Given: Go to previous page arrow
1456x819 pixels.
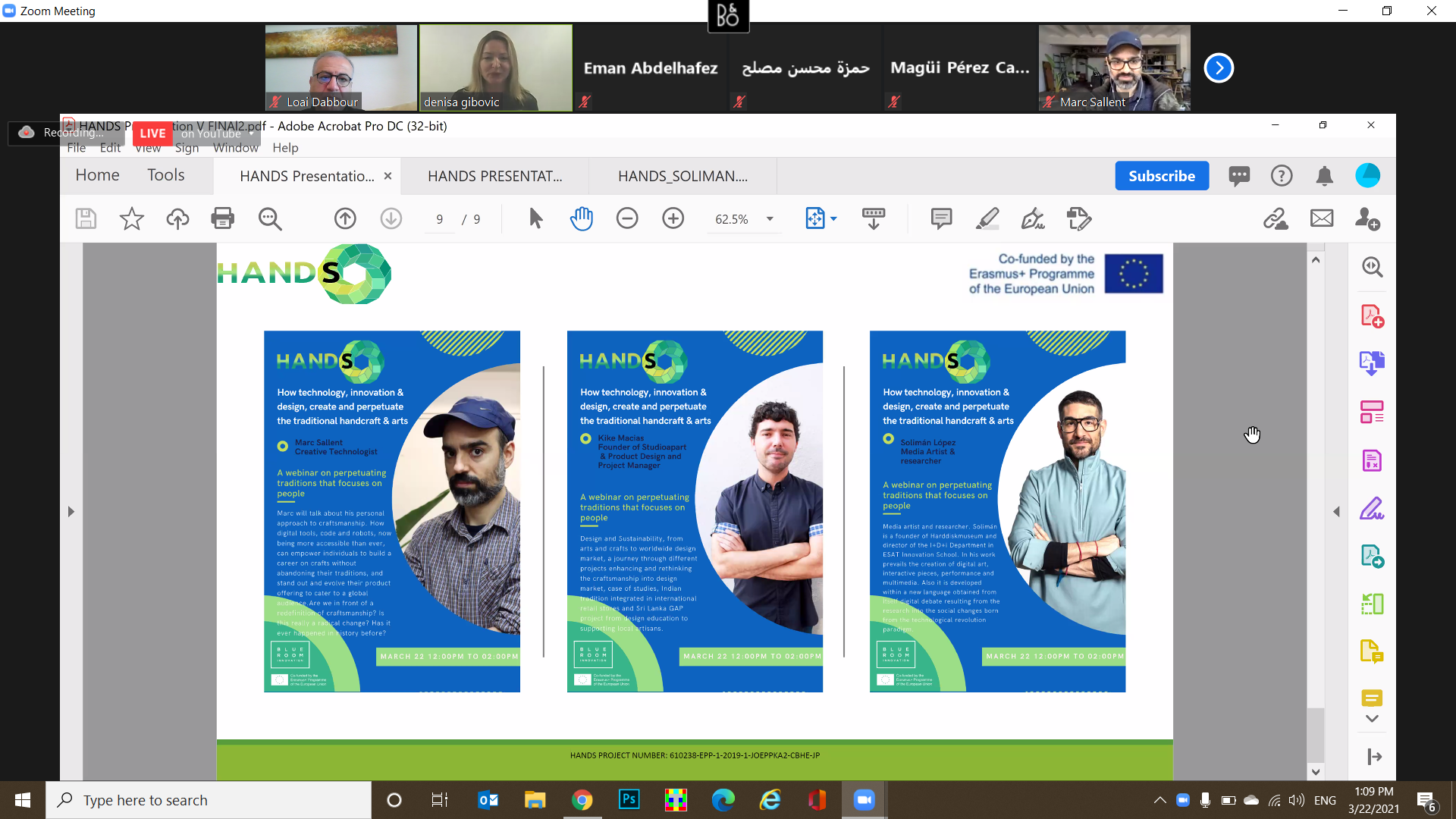Looking at the screenshot, I should 345,218.
